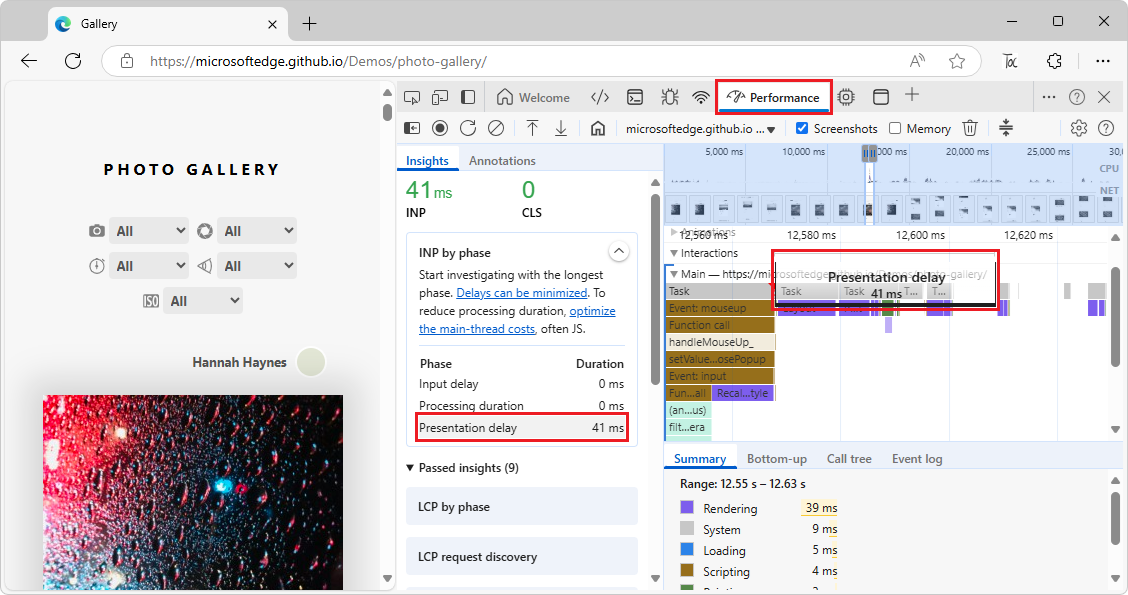Save the profile with the download arrow

(561, 128)
